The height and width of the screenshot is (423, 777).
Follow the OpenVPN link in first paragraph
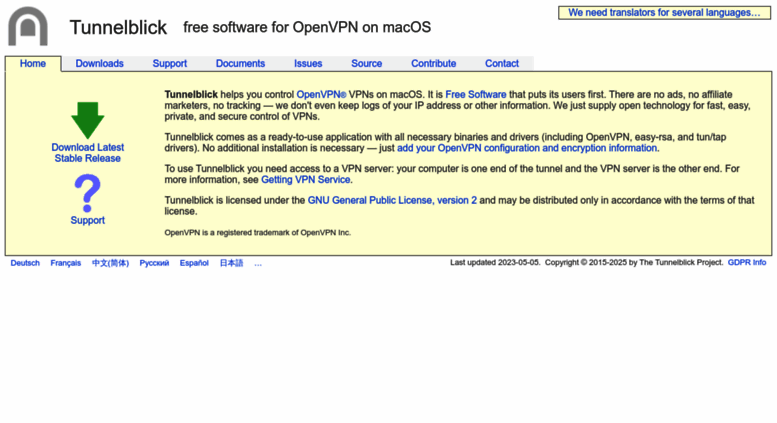pos(321,94)
